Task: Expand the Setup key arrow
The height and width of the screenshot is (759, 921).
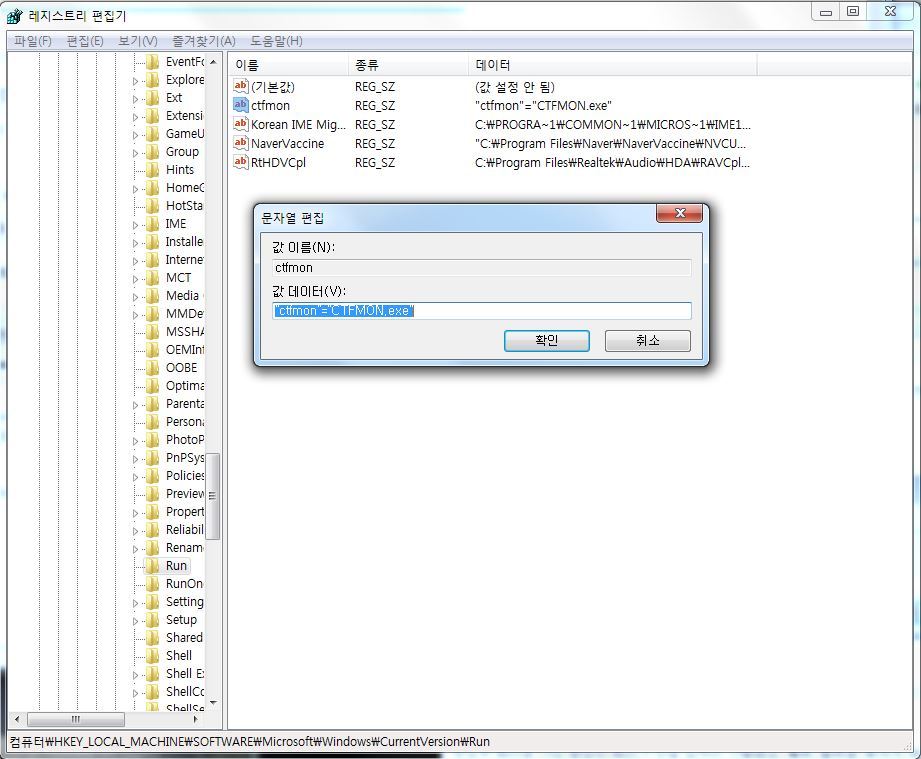Action: [136, 620]
